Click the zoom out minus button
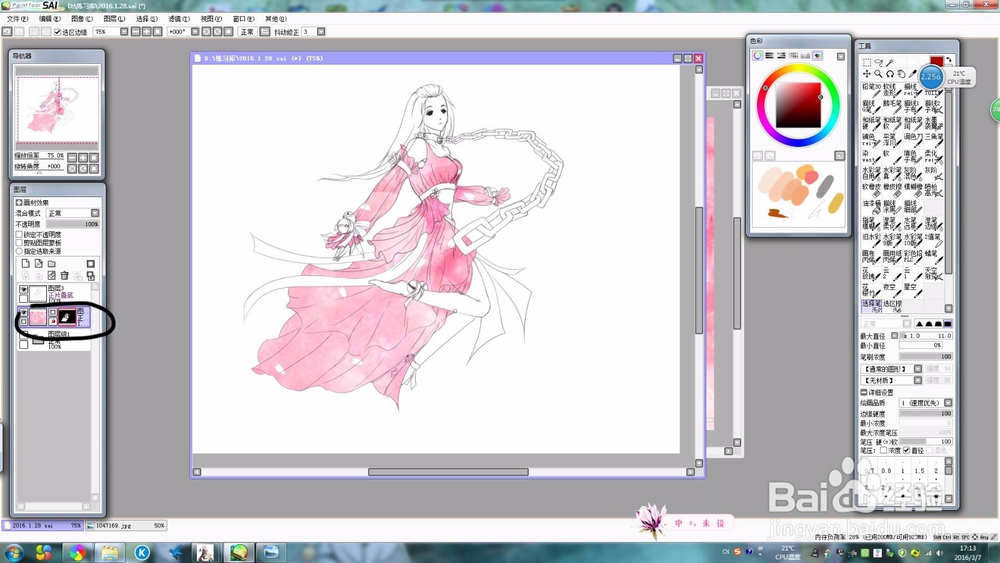The height and width of the screenshot is (563, 1000). click(135, 31)
